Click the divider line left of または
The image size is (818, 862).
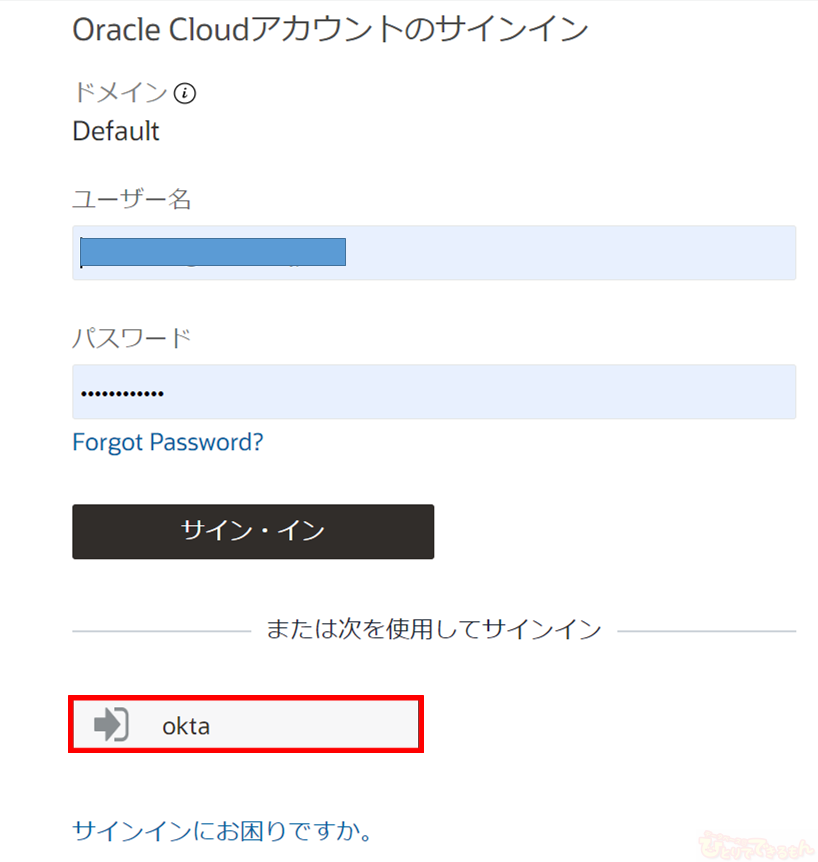[x=160, y=631]
